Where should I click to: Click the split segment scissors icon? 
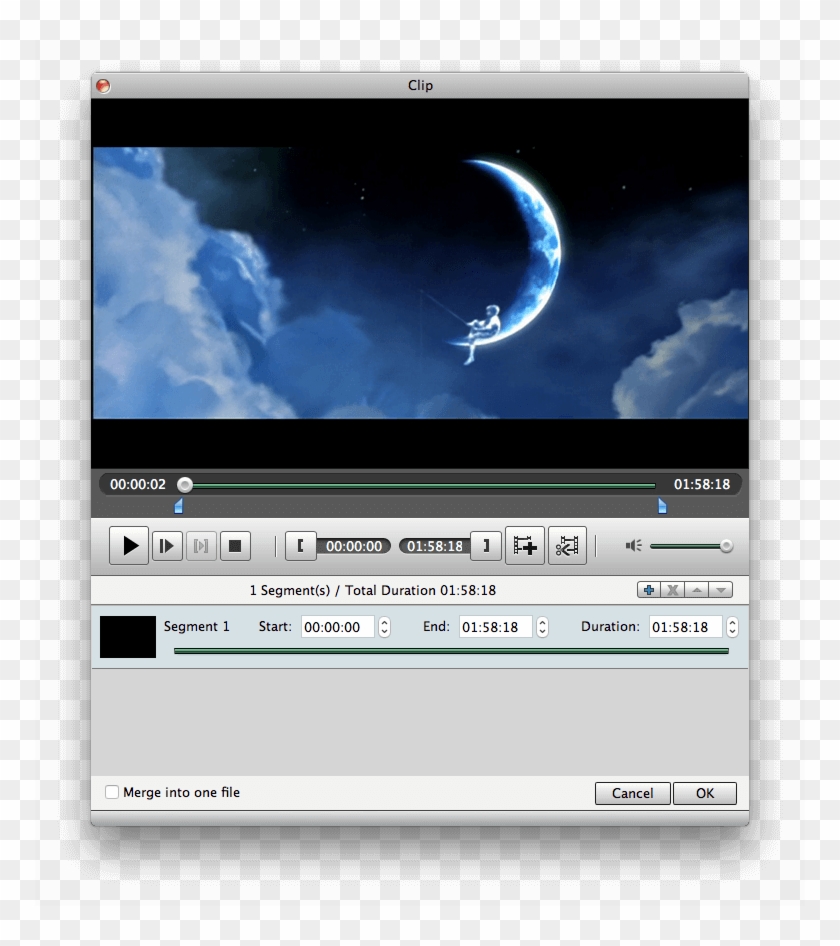tap(567, 545)
